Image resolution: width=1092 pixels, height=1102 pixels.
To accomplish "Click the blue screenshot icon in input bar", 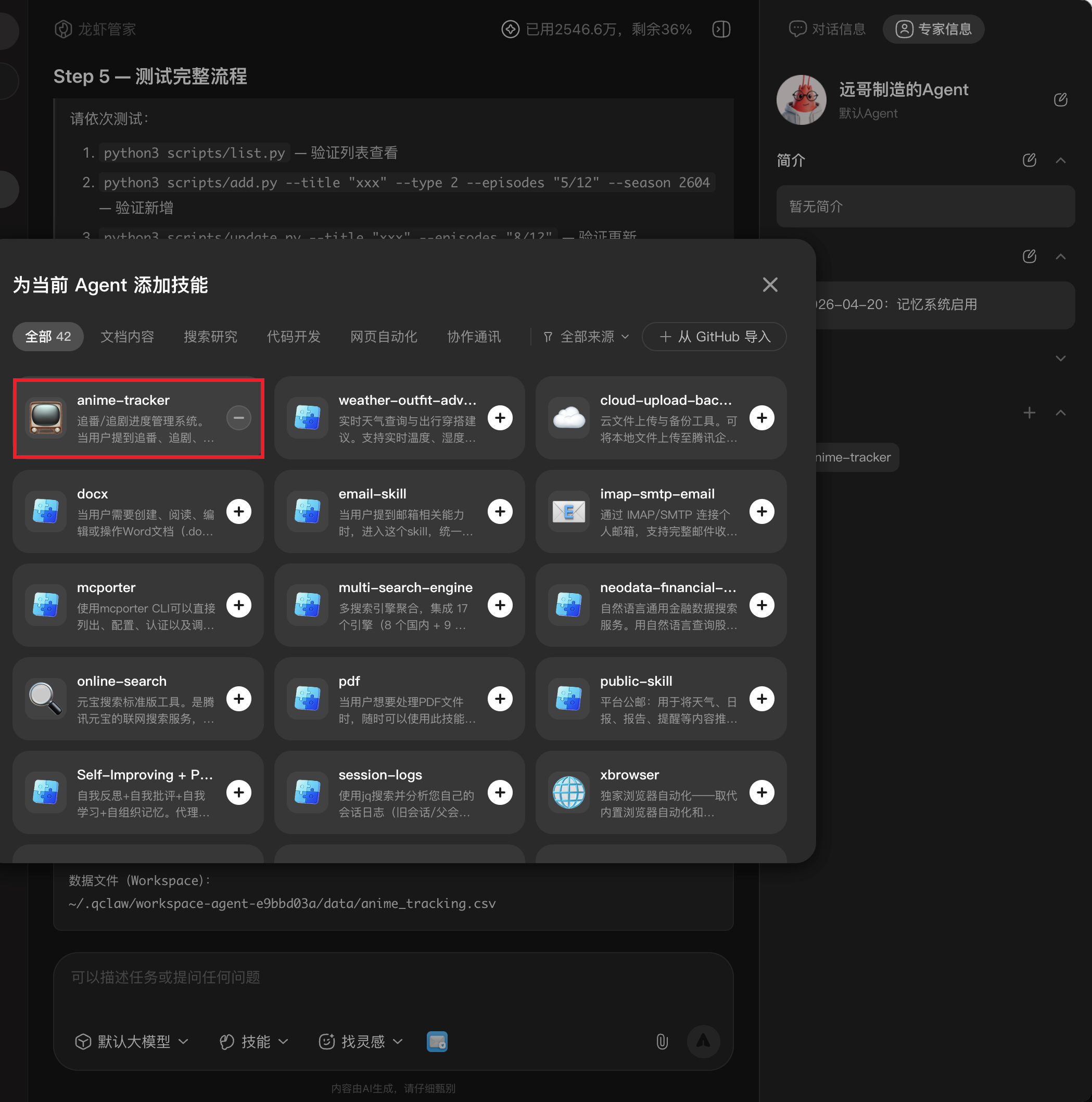I will [437, 1042].
